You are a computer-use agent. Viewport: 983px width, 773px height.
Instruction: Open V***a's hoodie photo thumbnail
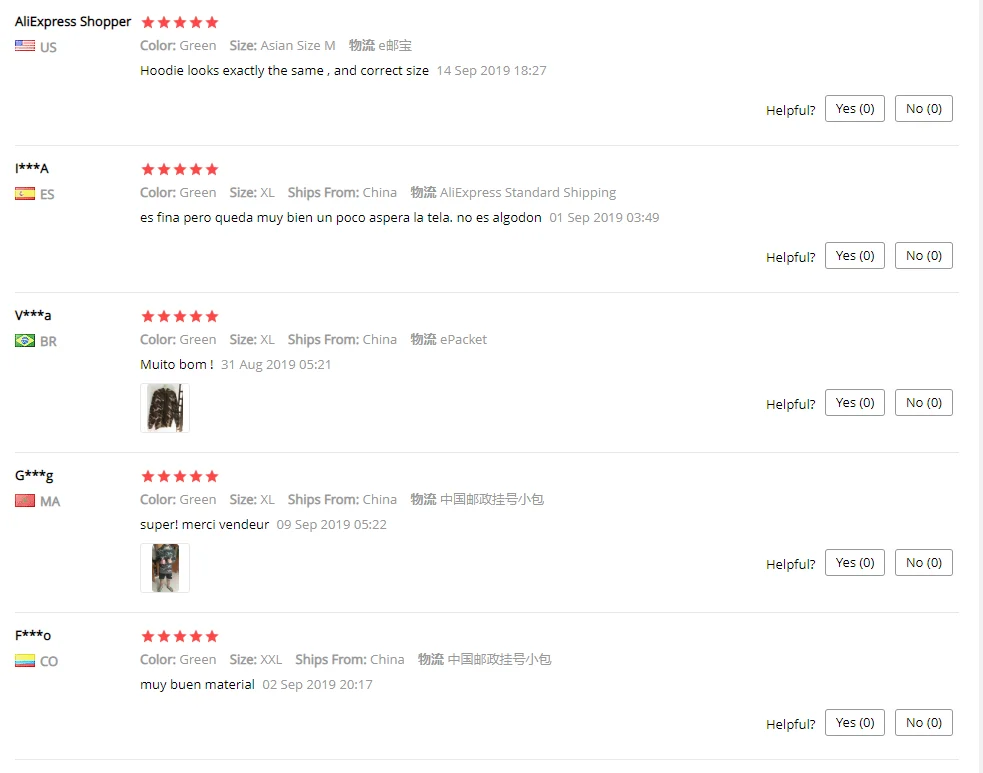(165, 408)
